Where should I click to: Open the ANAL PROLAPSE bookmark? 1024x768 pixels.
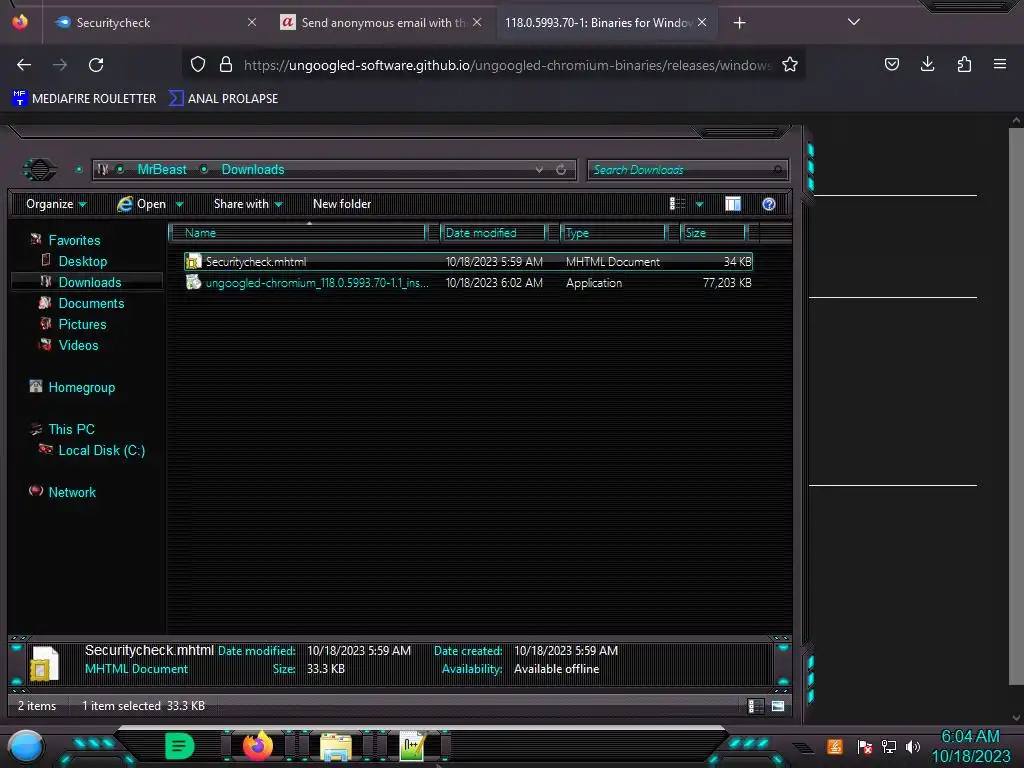click(223, 99)
